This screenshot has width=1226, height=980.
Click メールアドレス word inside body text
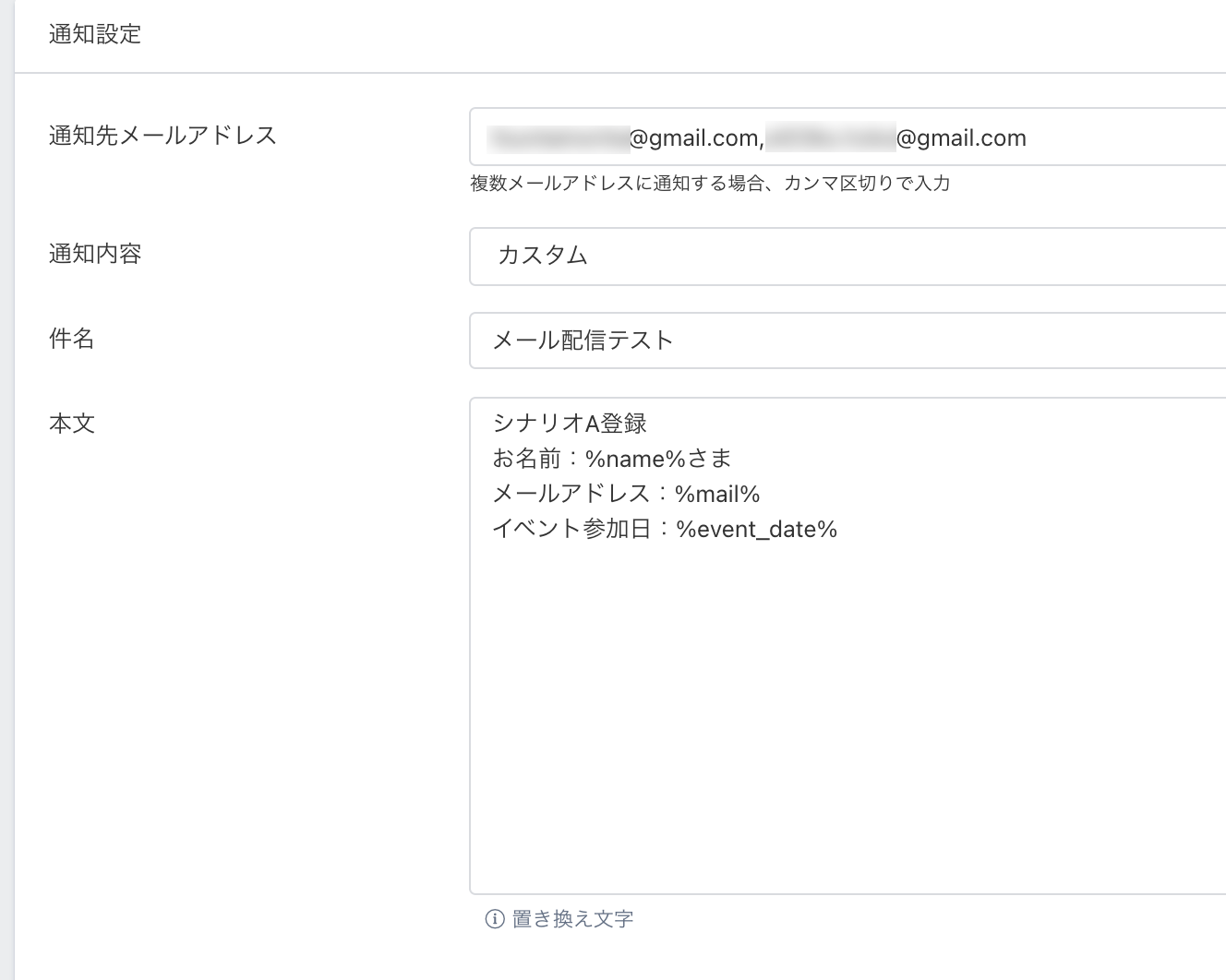tap(571, 494)
